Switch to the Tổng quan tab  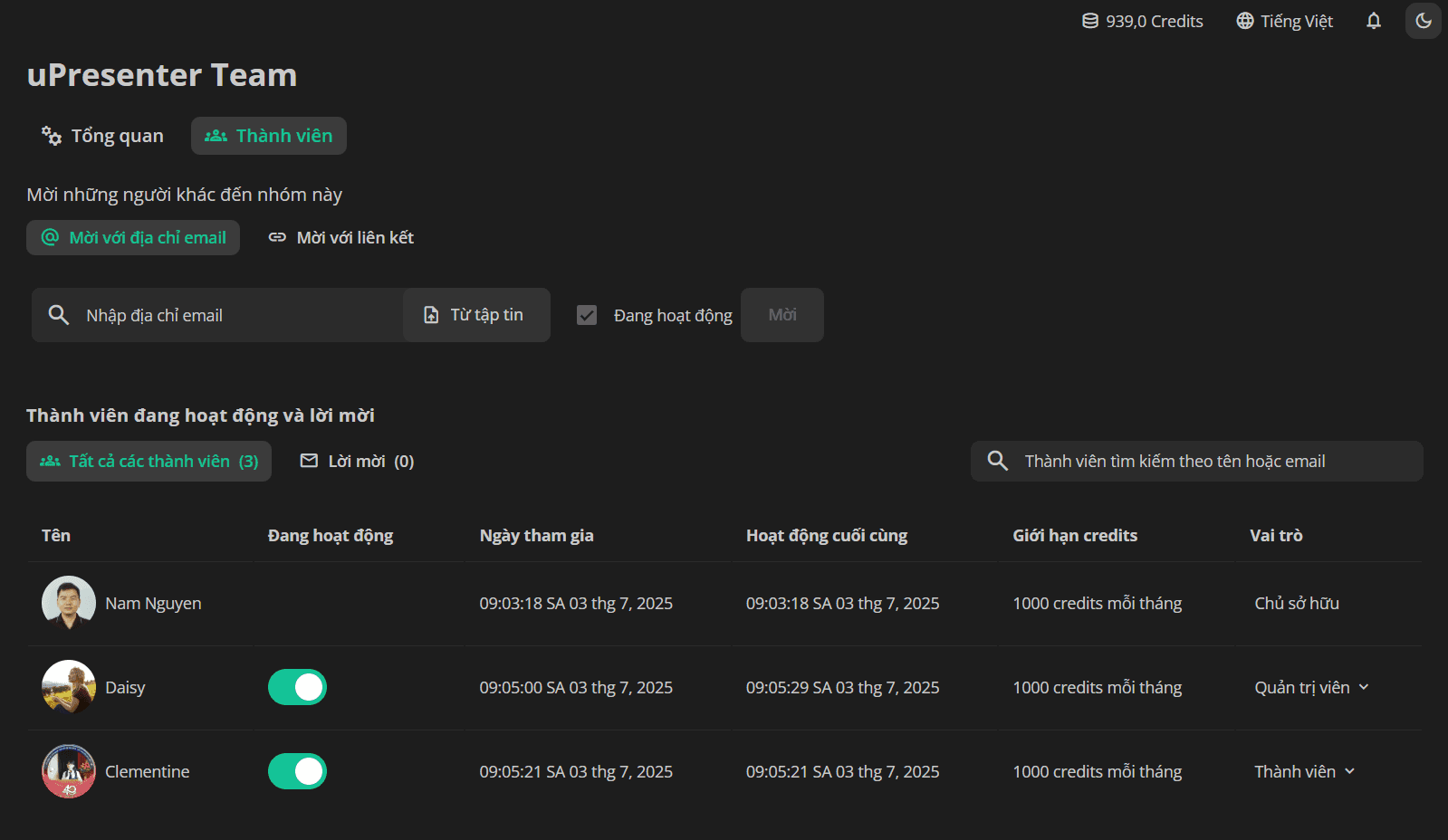click(102, 136)
